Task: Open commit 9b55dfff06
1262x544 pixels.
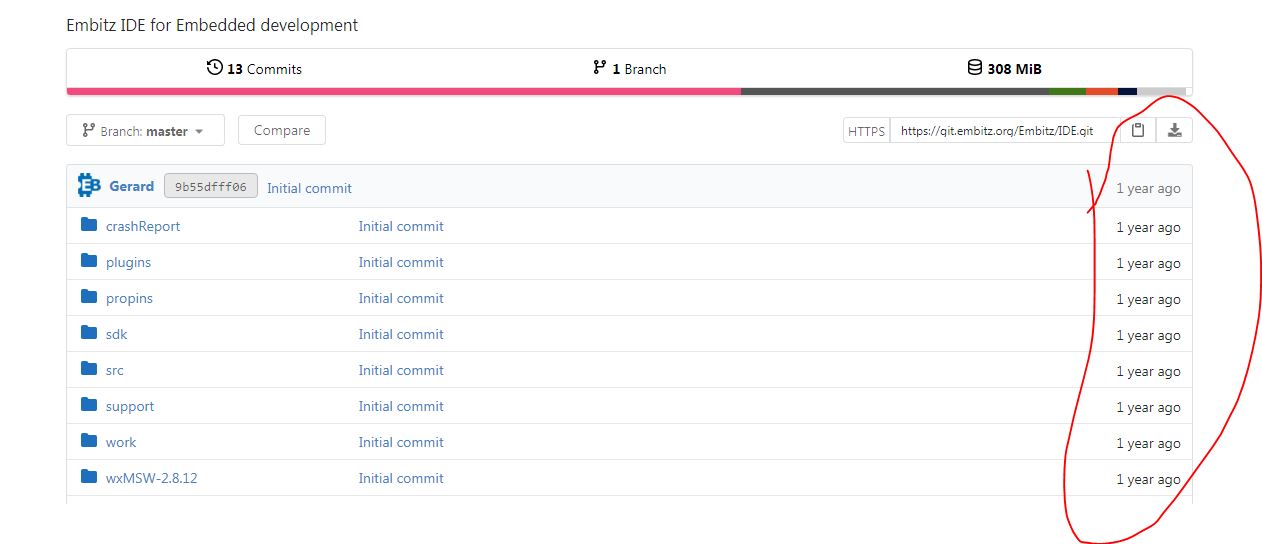Action: 211,186
